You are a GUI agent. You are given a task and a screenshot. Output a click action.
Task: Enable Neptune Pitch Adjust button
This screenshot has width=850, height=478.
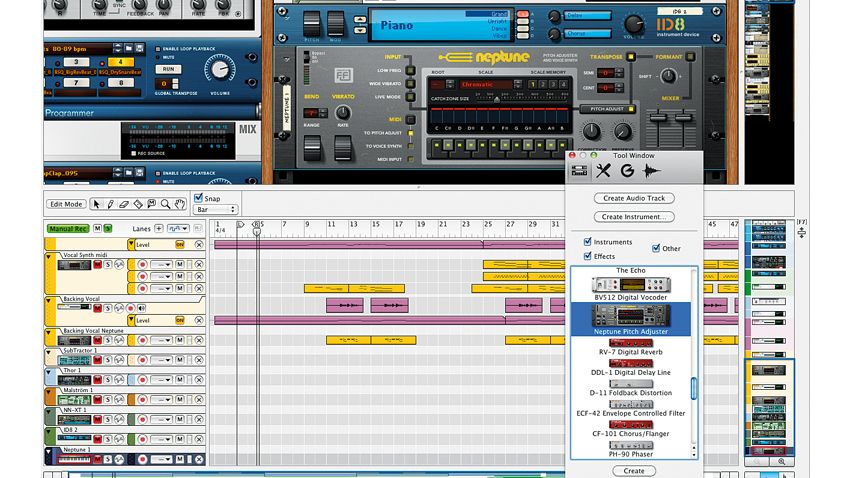coord(607,109)
